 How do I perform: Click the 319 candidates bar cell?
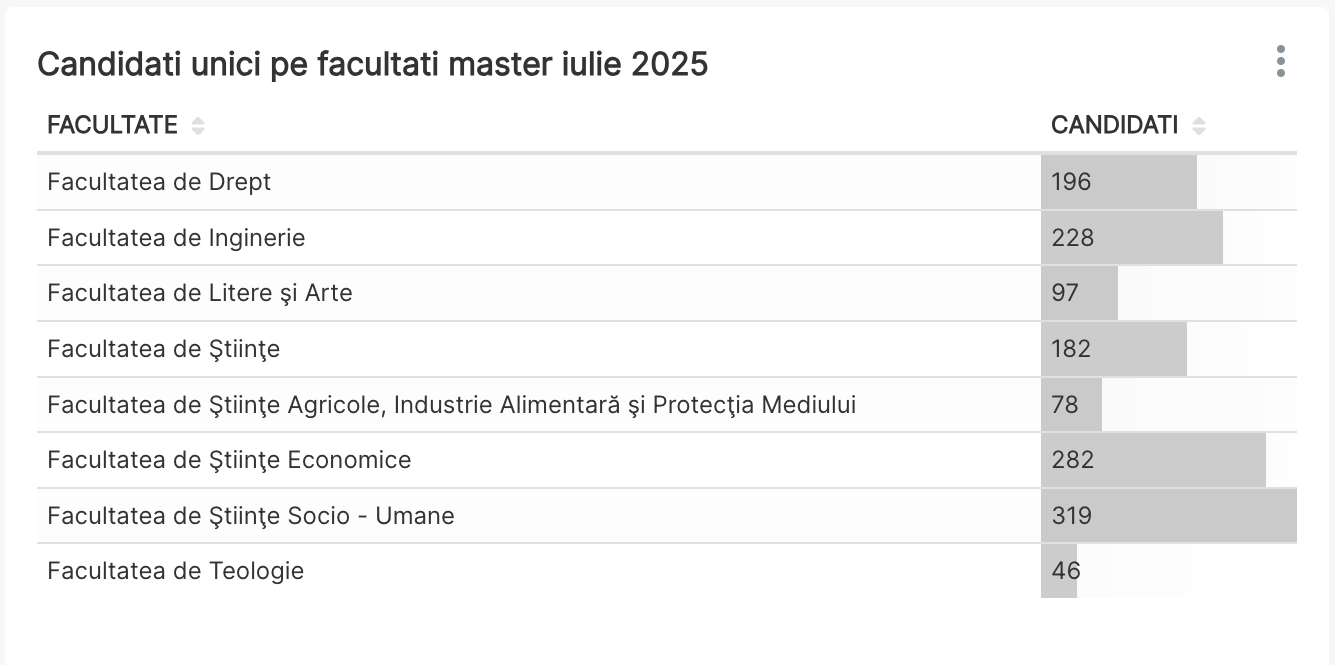coord(1169,516)
